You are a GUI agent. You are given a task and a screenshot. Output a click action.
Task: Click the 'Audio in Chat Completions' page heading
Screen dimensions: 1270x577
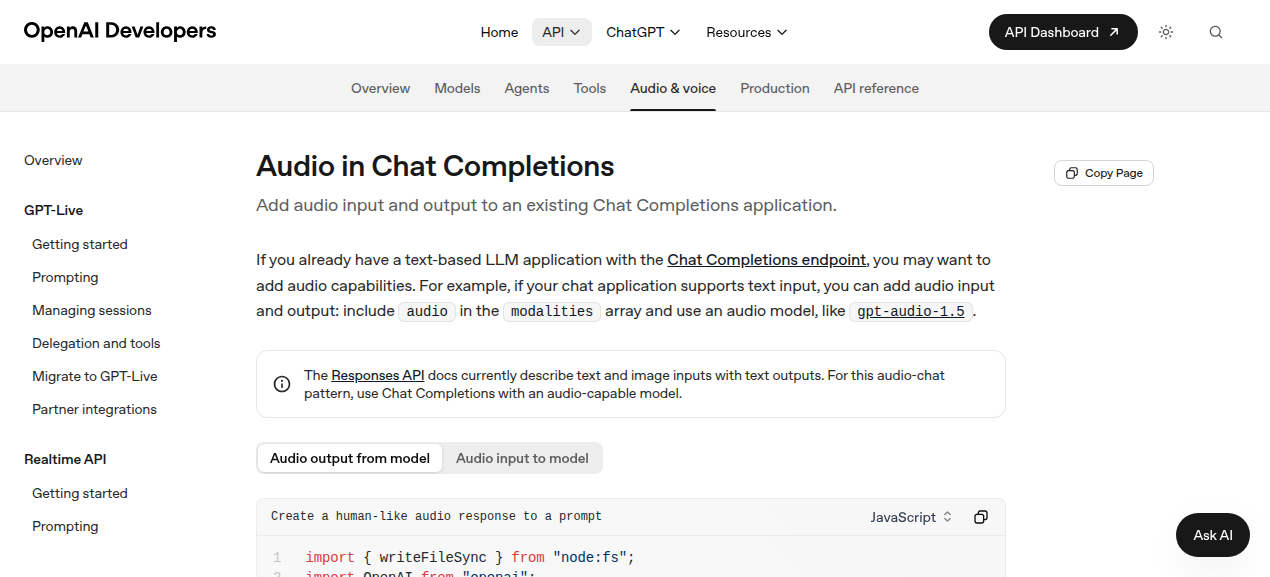click(435, 166)
